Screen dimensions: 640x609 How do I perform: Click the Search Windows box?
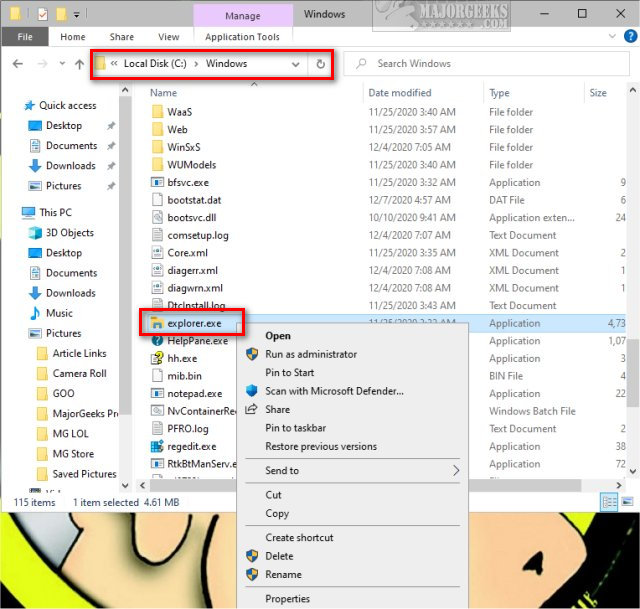[487, 64]
